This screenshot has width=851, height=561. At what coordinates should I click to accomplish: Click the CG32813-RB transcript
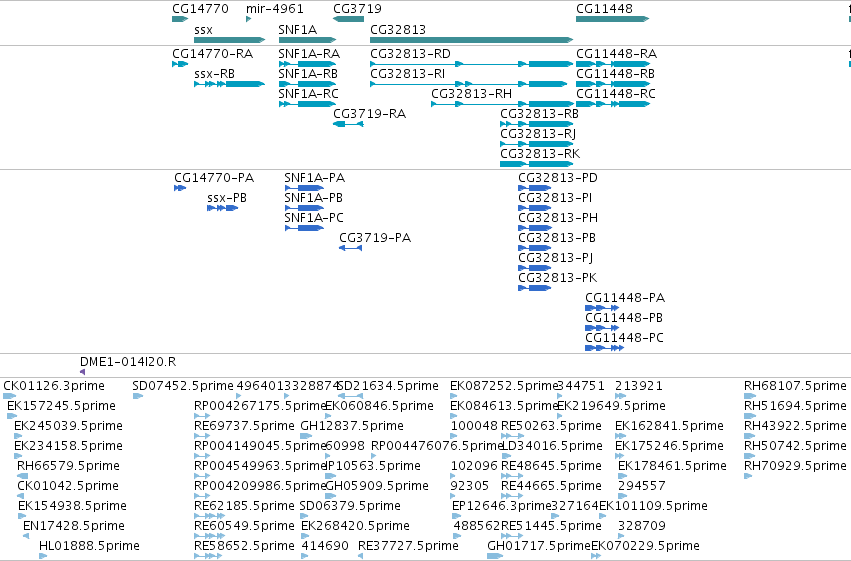[x=537, y=124]
